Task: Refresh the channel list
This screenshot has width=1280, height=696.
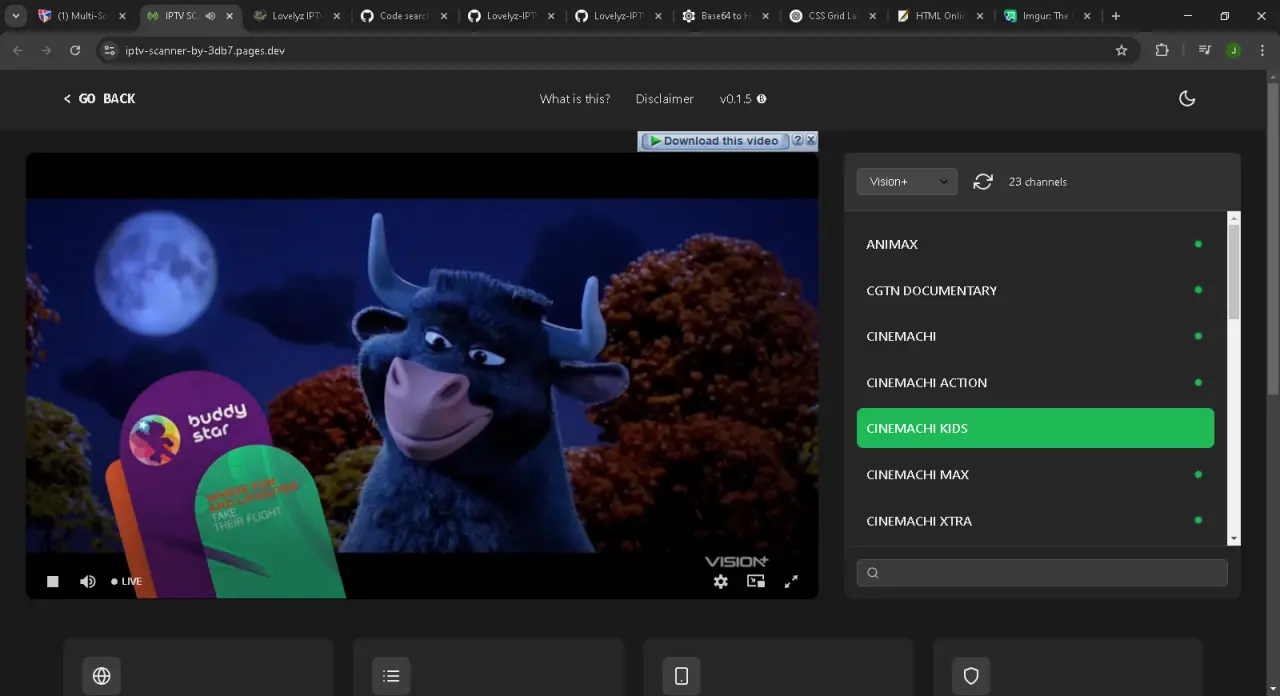Action: (983, 181)
